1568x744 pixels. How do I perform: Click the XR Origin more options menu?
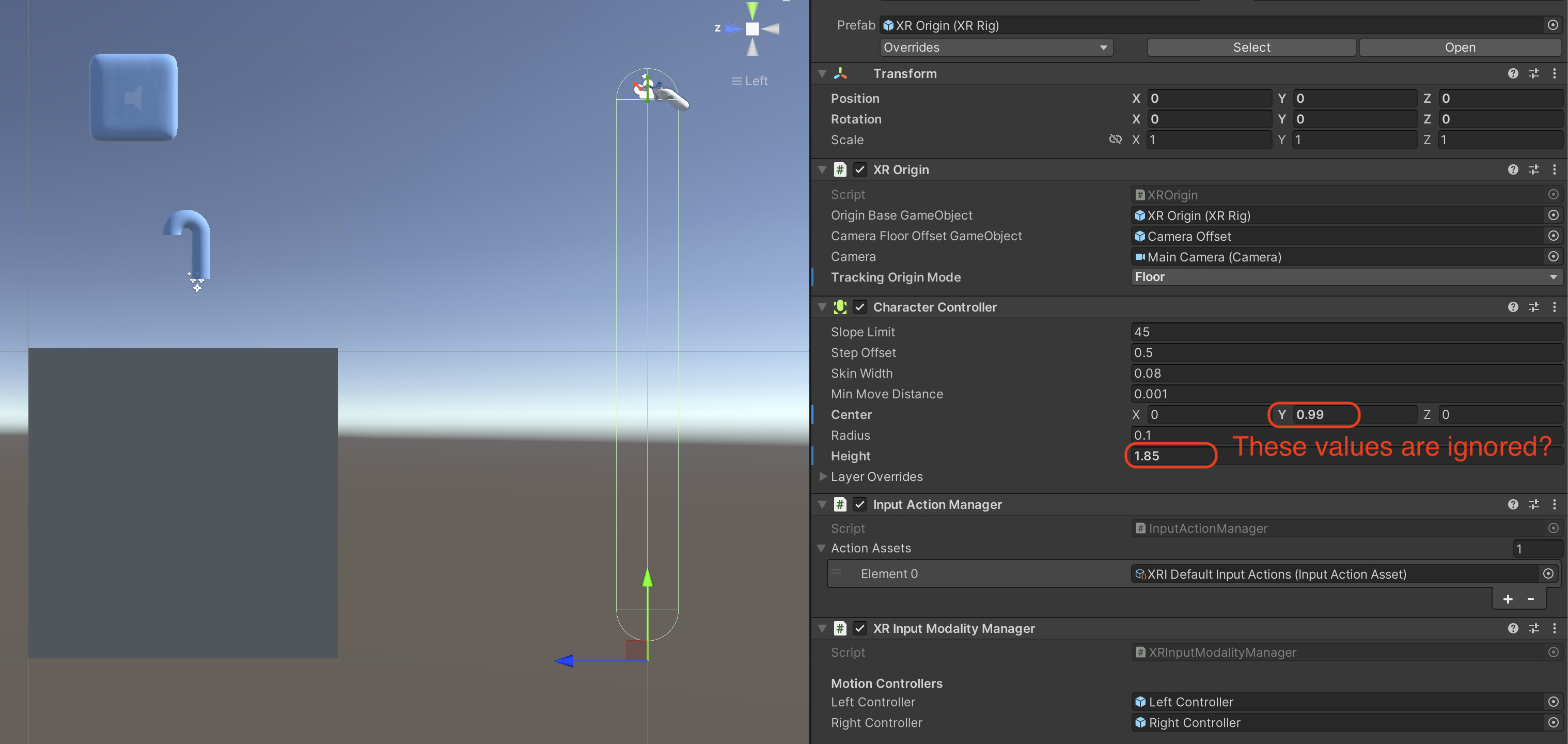(x=1555, y=169)
